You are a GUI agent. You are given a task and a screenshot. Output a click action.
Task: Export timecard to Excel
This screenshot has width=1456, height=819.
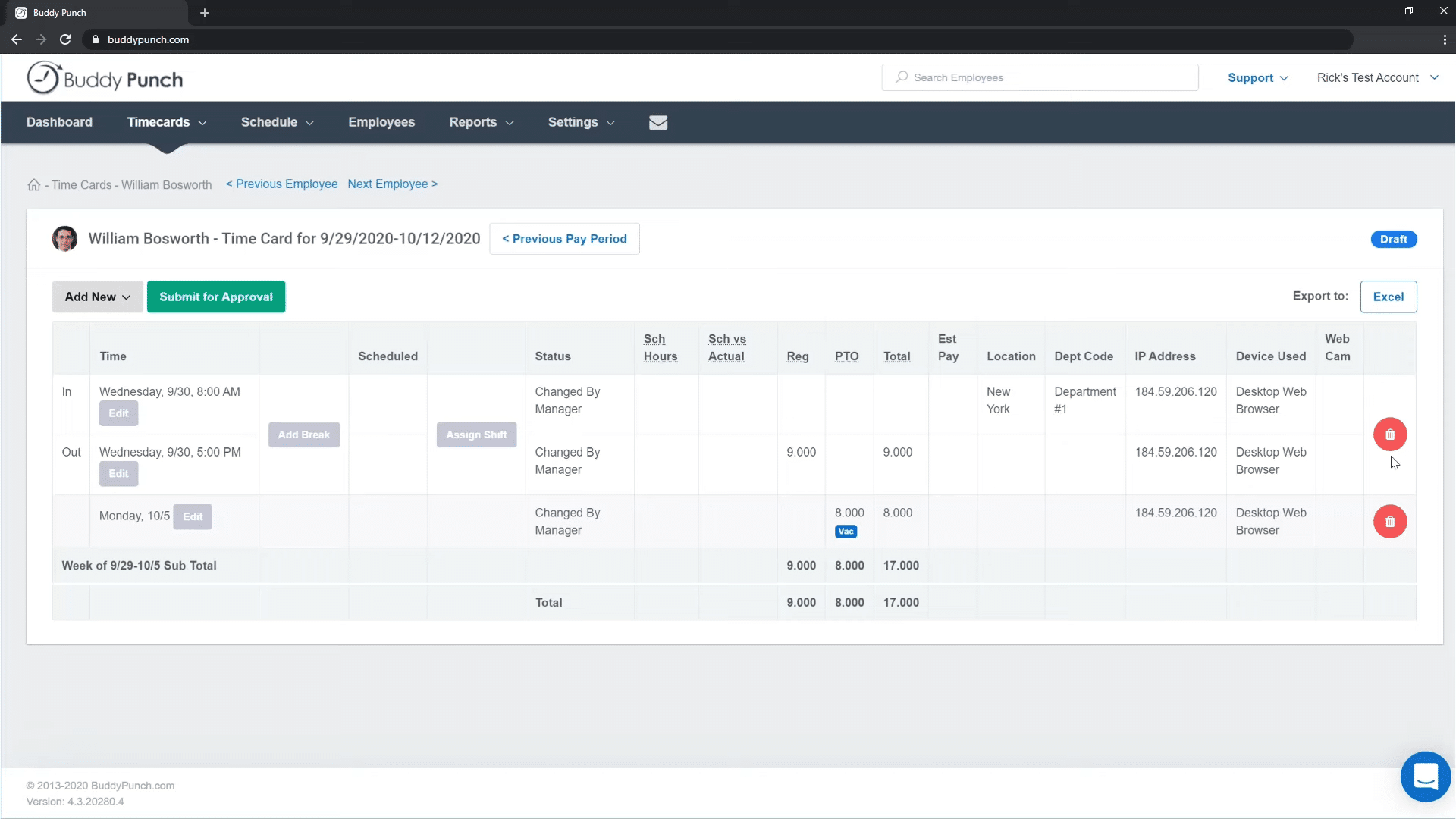pos(1388,297)
